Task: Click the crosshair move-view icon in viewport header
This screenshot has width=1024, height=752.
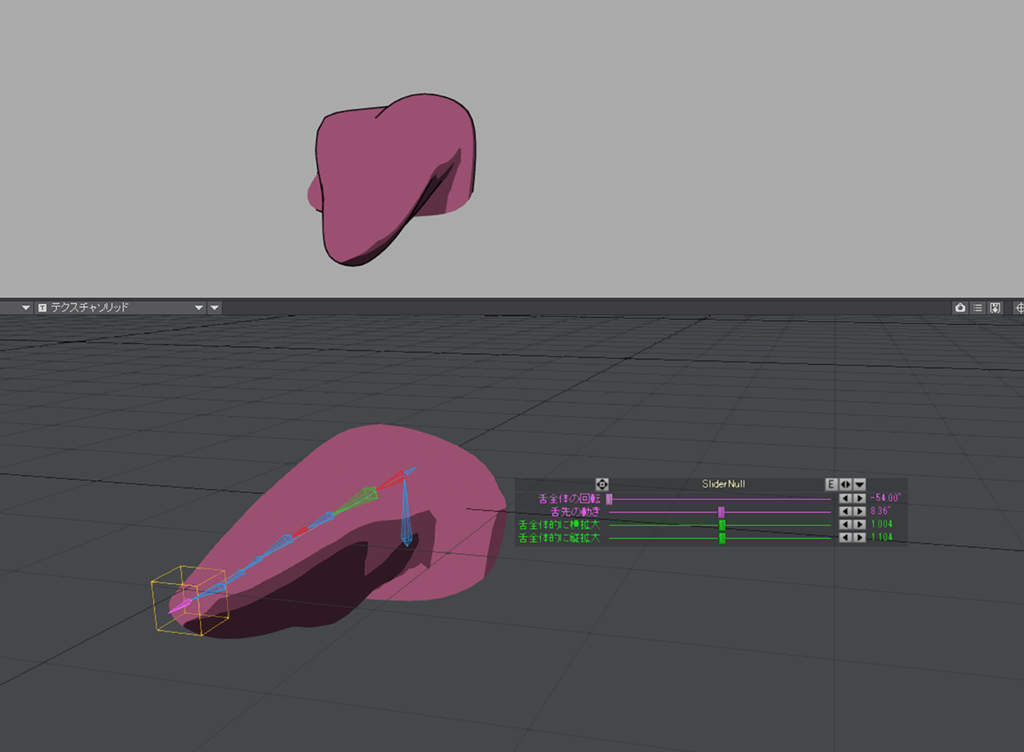Action: coord(1018,307)
